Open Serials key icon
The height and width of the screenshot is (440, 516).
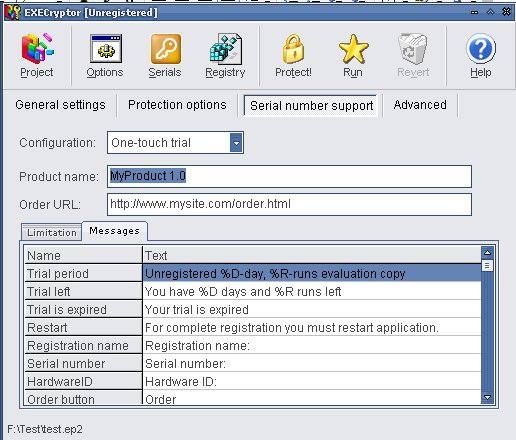pyautogui.click(x=166, y=49)
